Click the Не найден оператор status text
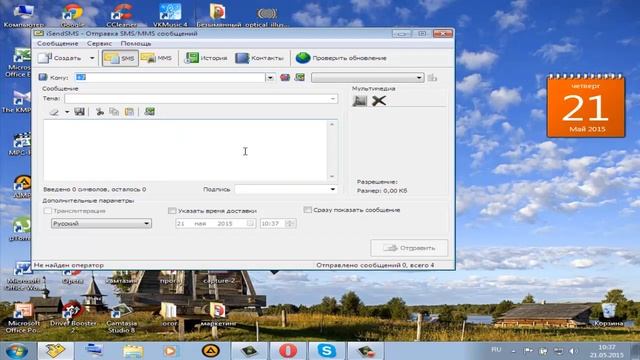 [69, 265]
